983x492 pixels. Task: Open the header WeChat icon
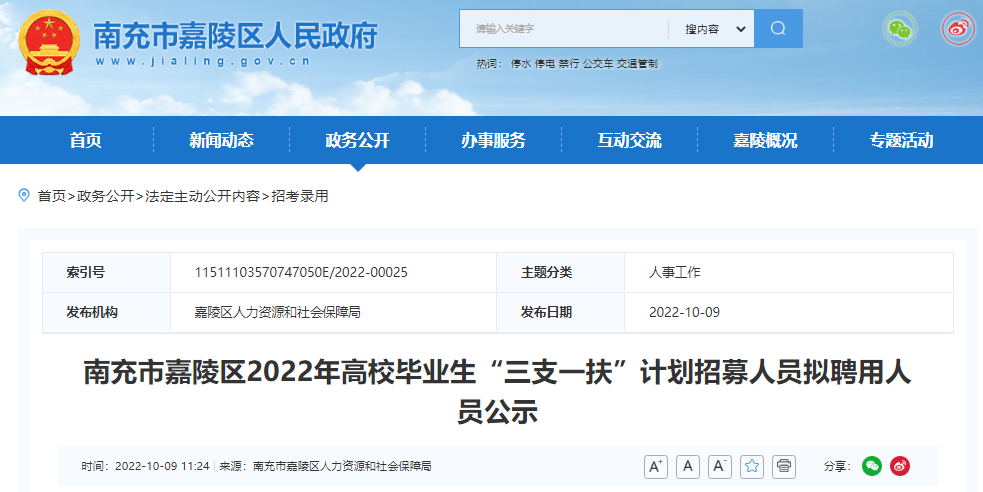tap(899, 29)
